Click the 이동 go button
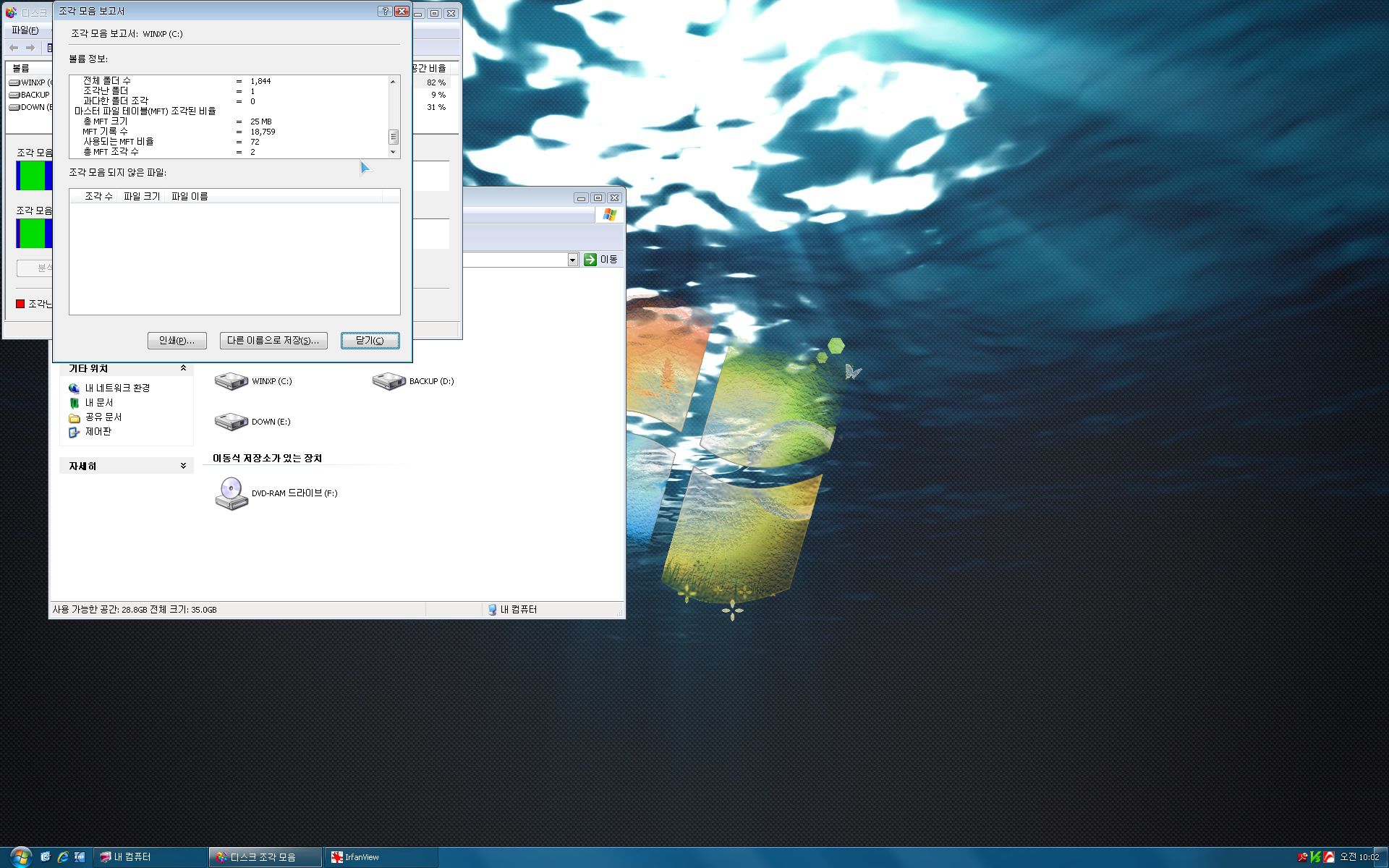 coord(600,260)
